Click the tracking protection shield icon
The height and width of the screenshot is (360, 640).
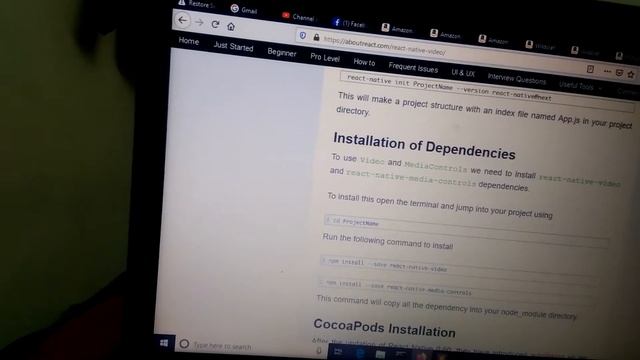pos(303,36)
